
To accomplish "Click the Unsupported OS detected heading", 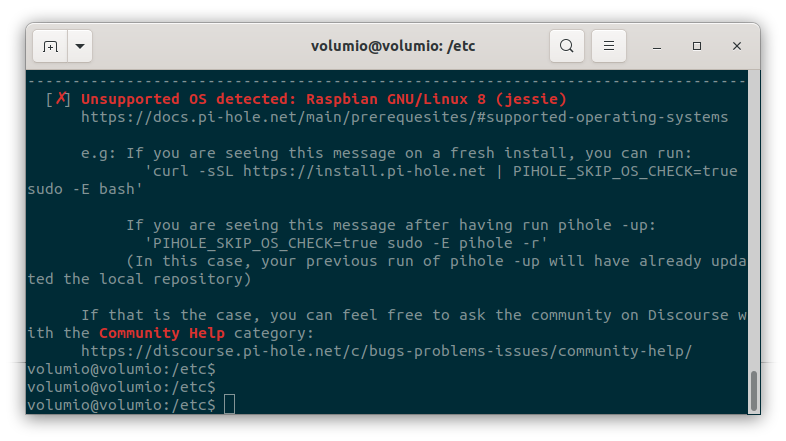I will point(324,99).
